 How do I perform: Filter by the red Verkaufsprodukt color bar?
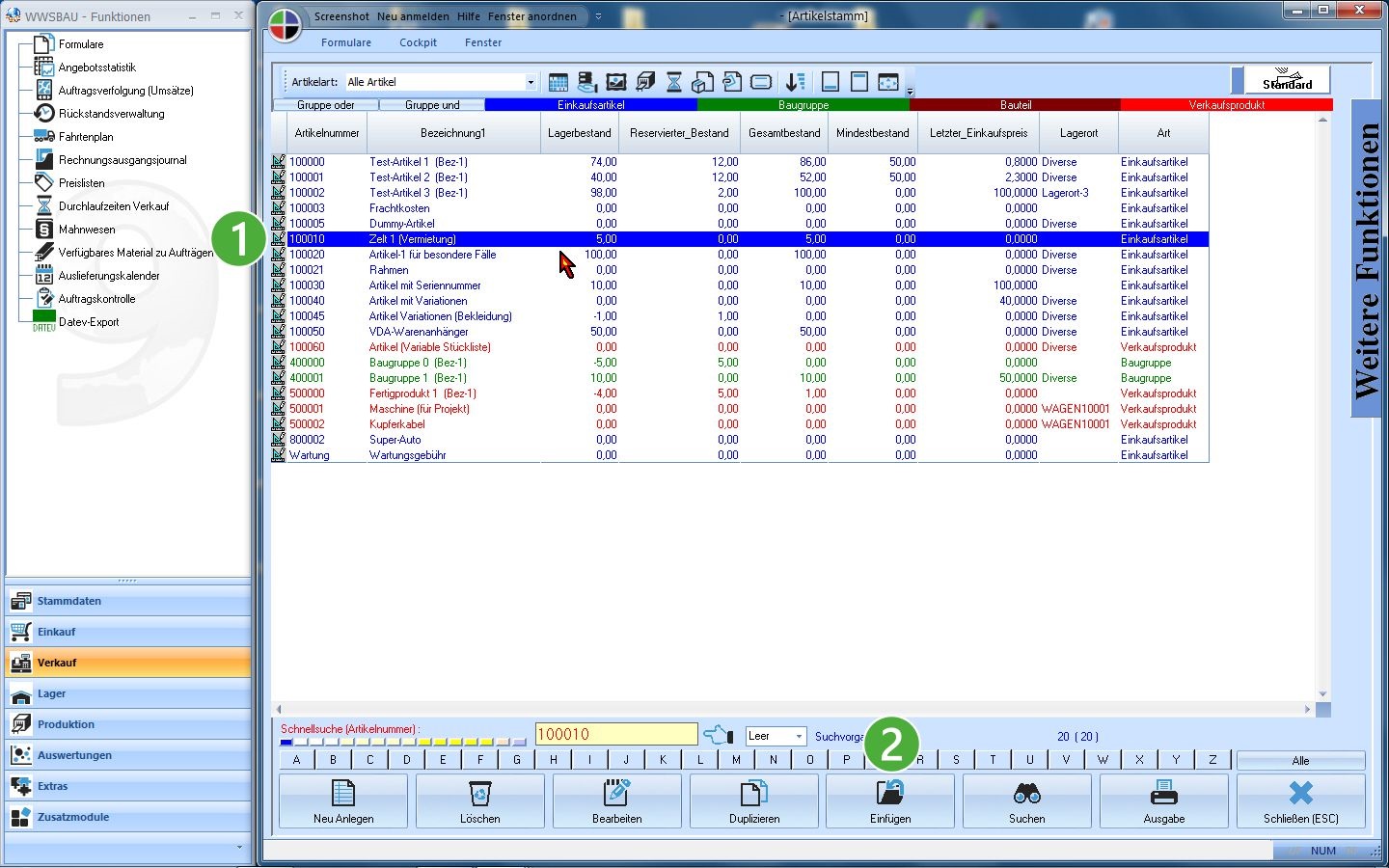[x=1227, y=105]
